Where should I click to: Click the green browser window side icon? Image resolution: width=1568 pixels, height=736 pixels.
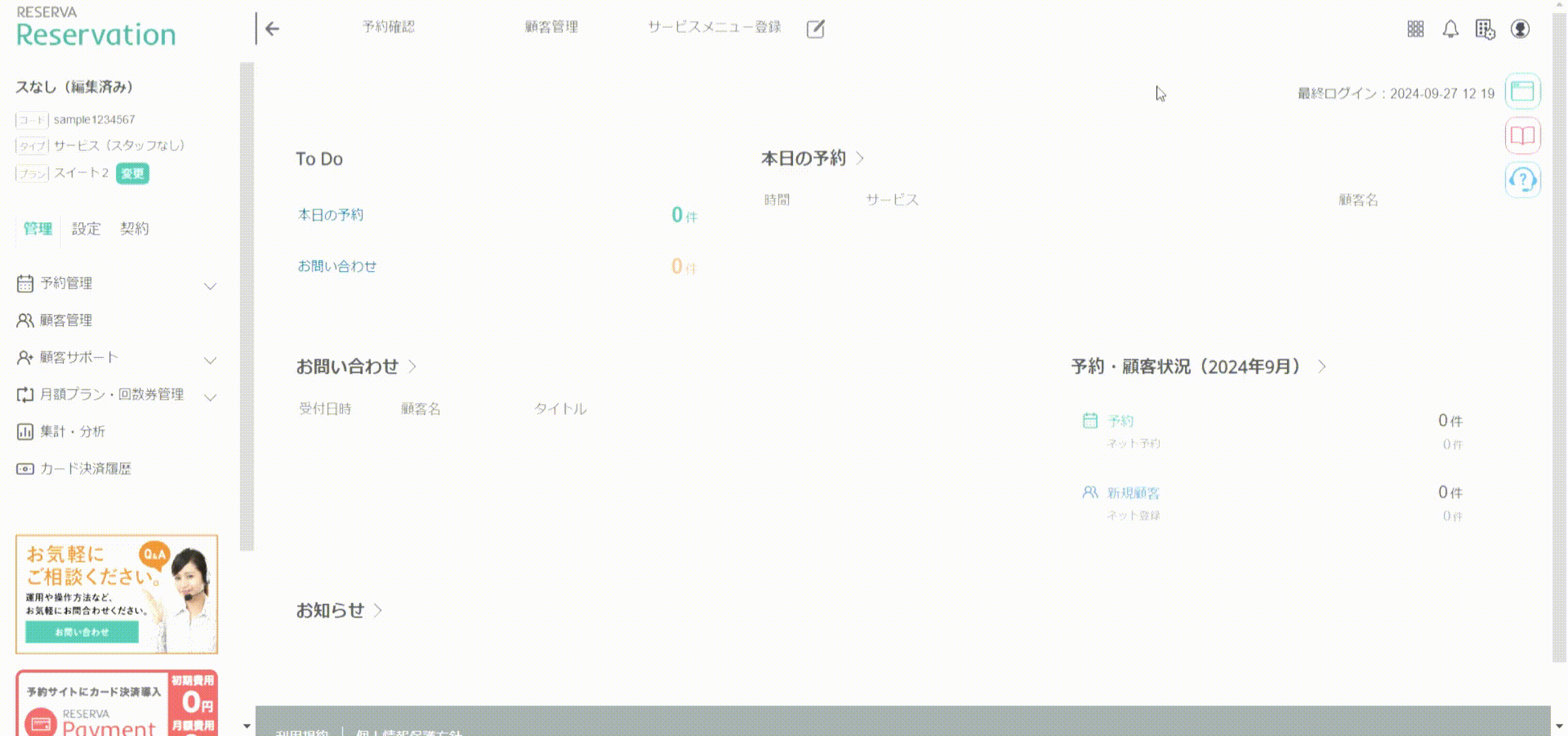pos(1522,91)
